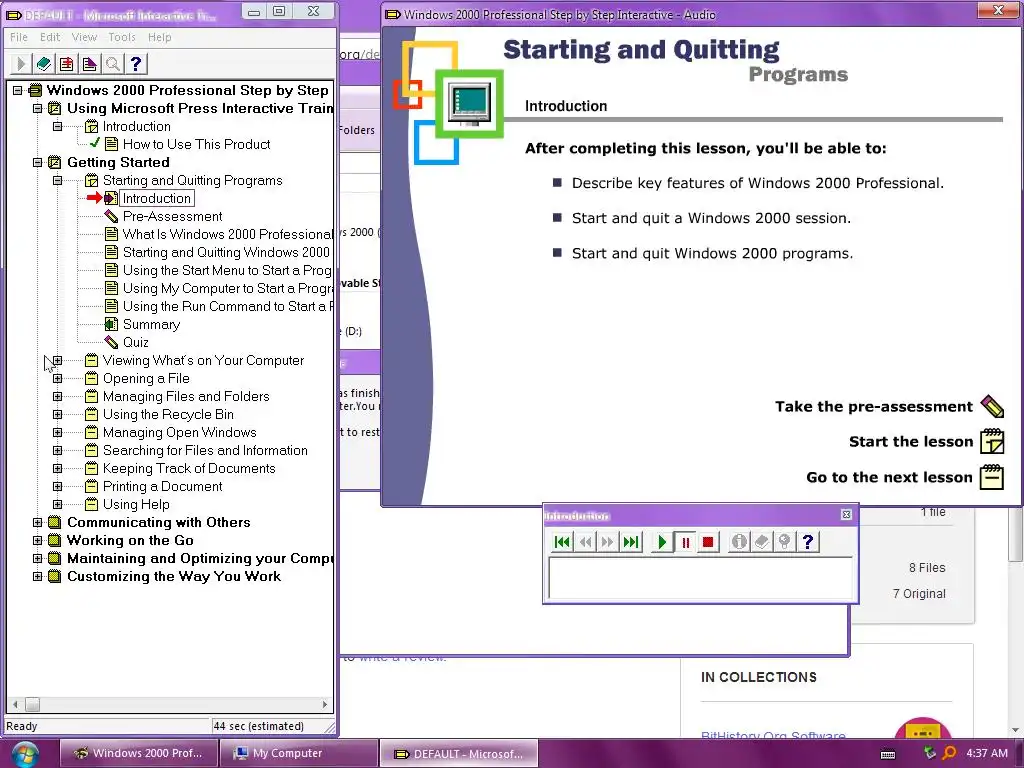
Task: Click the green Play button
Action: (x=662, y=542)
